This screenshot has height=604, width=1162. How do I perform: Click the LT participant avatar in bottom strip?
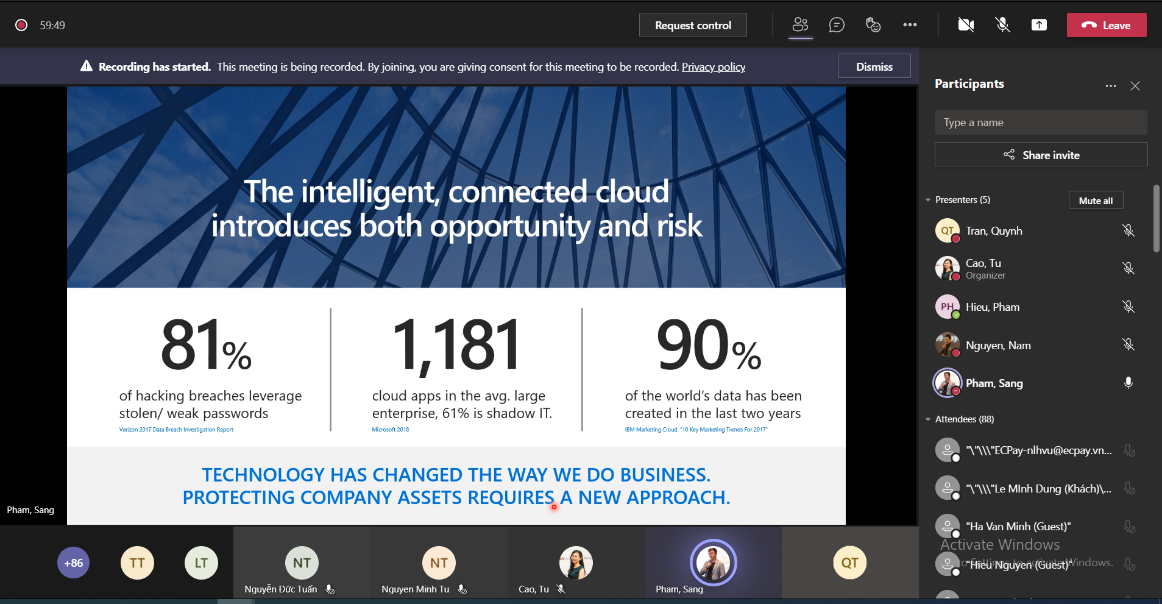coord(201,562)
